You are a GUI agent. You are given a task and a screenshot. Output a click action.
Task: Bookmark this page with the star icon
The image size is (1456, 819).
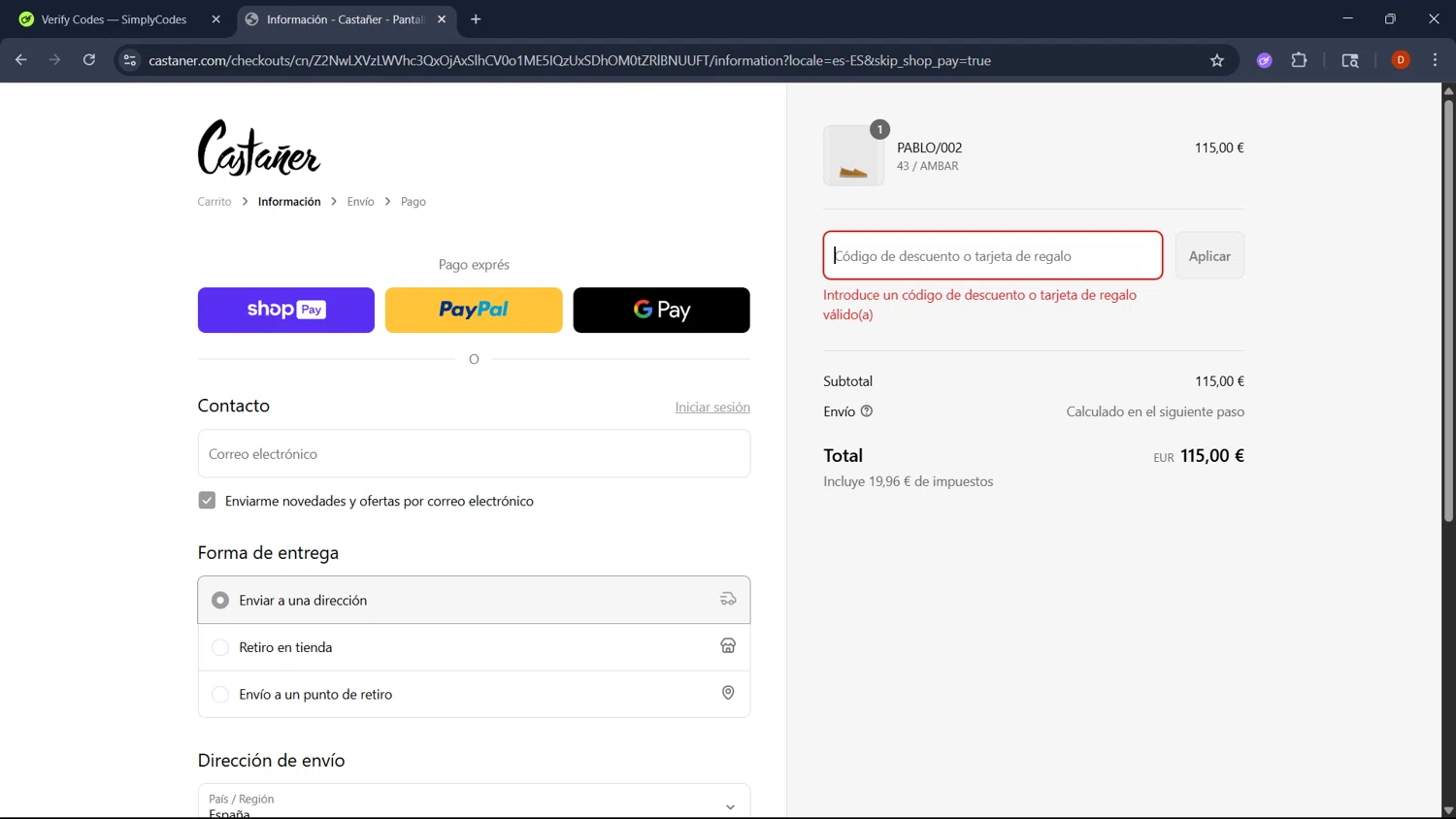click(x=1217, y=60)
